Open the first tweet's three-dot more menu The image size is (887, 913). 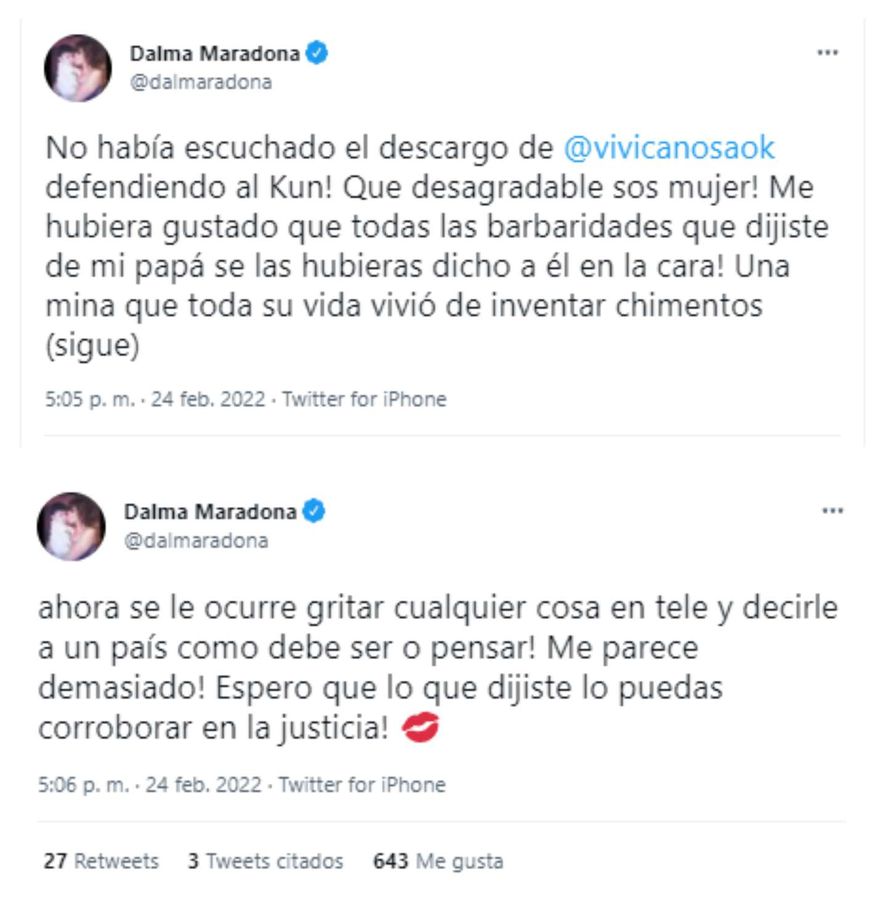[x=827, y=53]
